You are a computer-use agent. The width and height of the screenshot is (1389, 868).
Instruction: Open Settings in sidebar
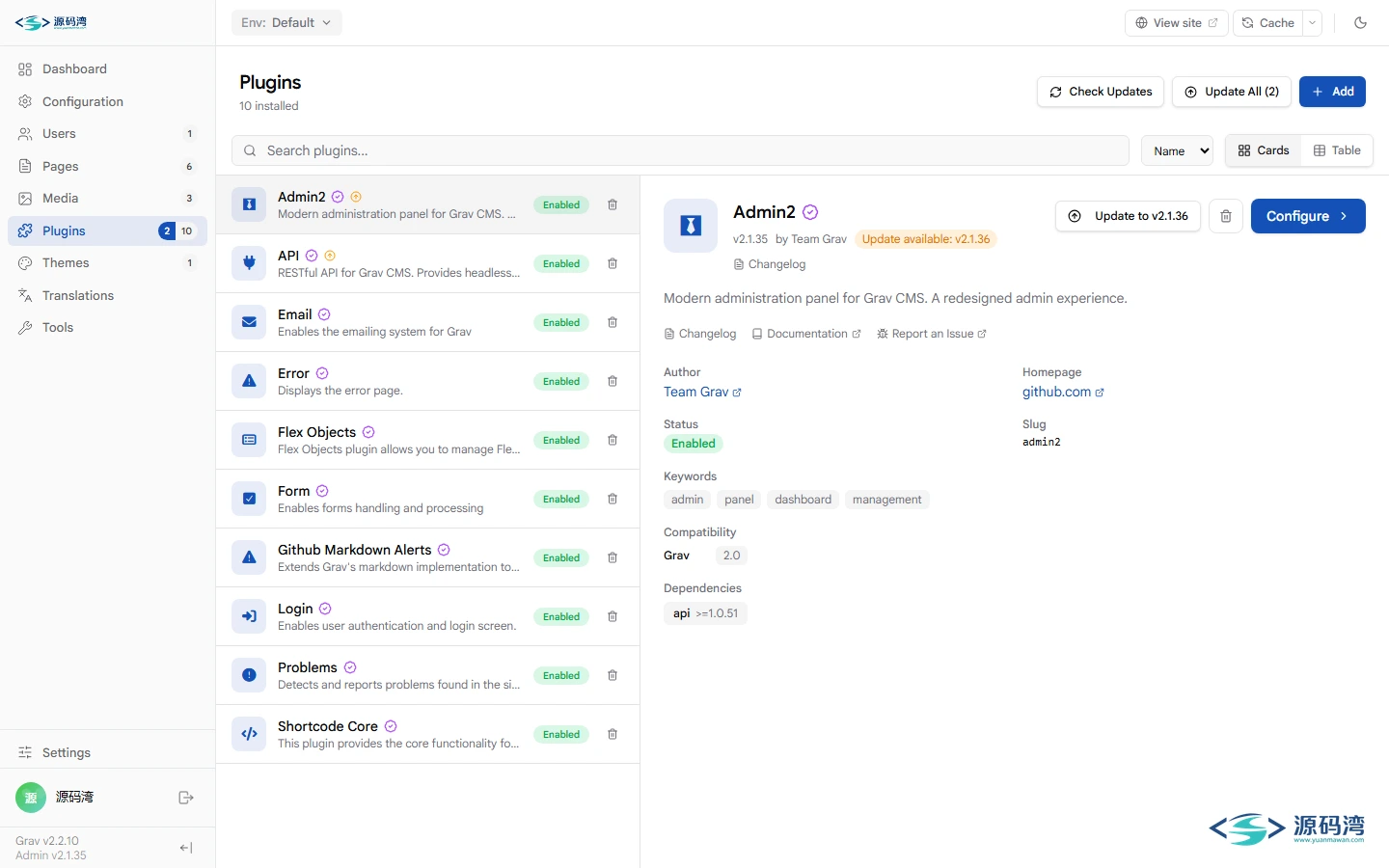pos(107,752)
